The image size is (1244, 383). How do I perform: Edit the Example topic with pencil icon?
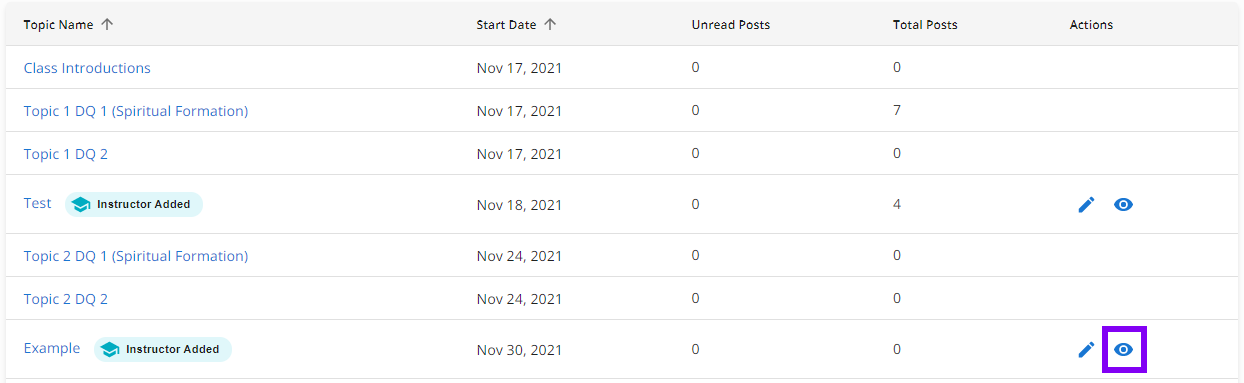coord(1086,349)
